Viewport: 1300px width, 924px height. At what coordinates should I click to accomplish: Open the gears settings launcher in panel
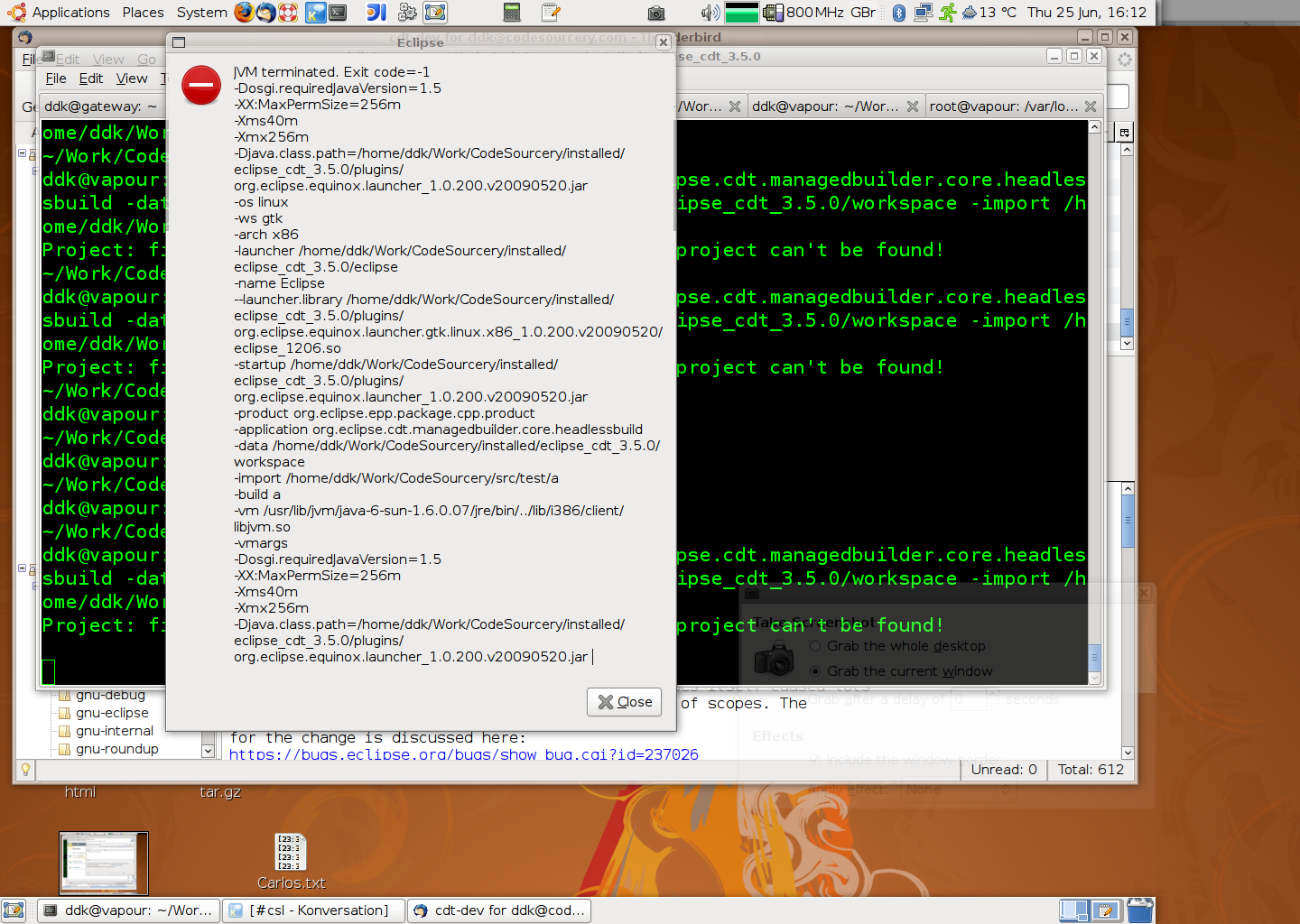407,12
